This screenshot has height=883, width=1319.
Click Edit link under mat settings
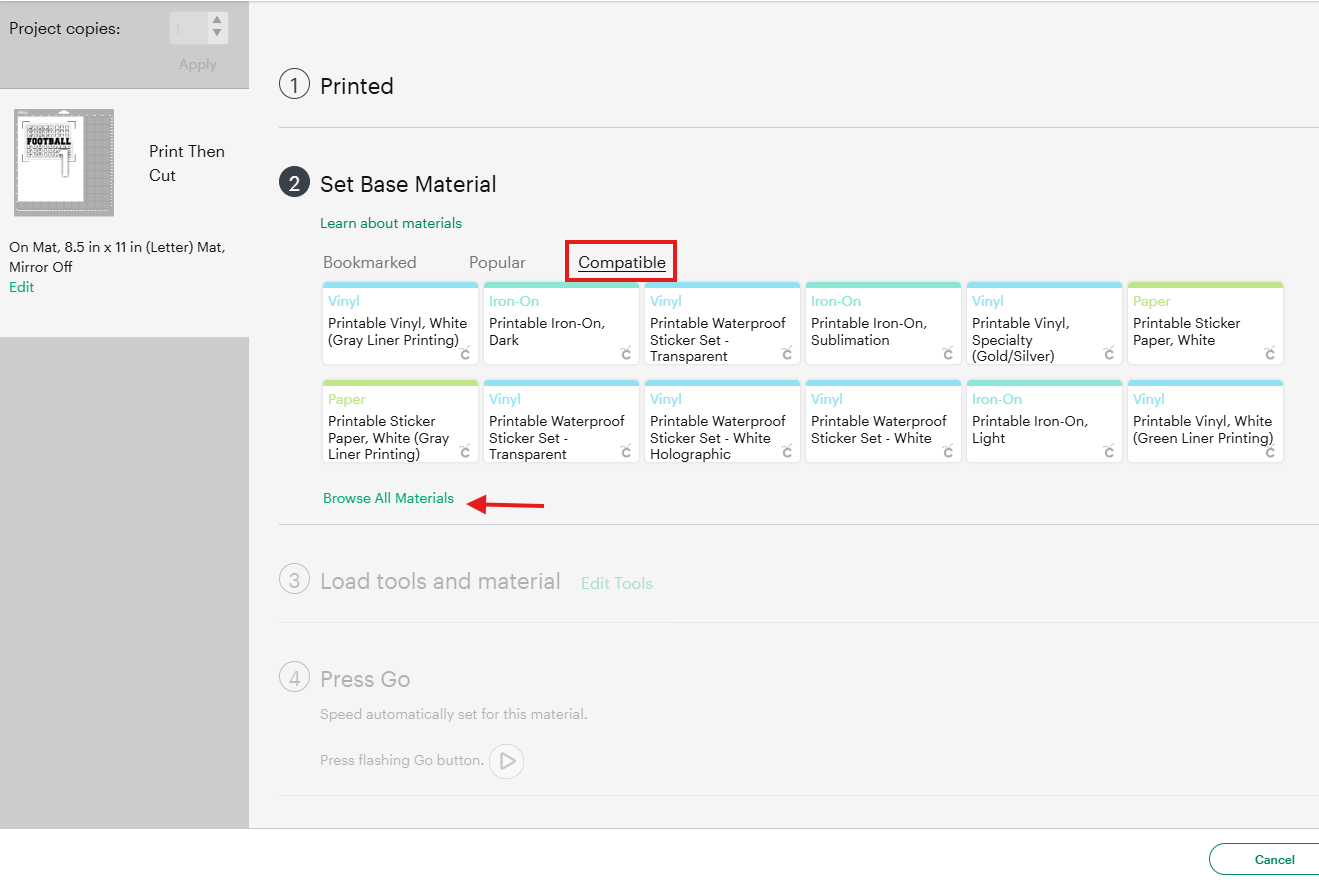[x=22, y=287]
